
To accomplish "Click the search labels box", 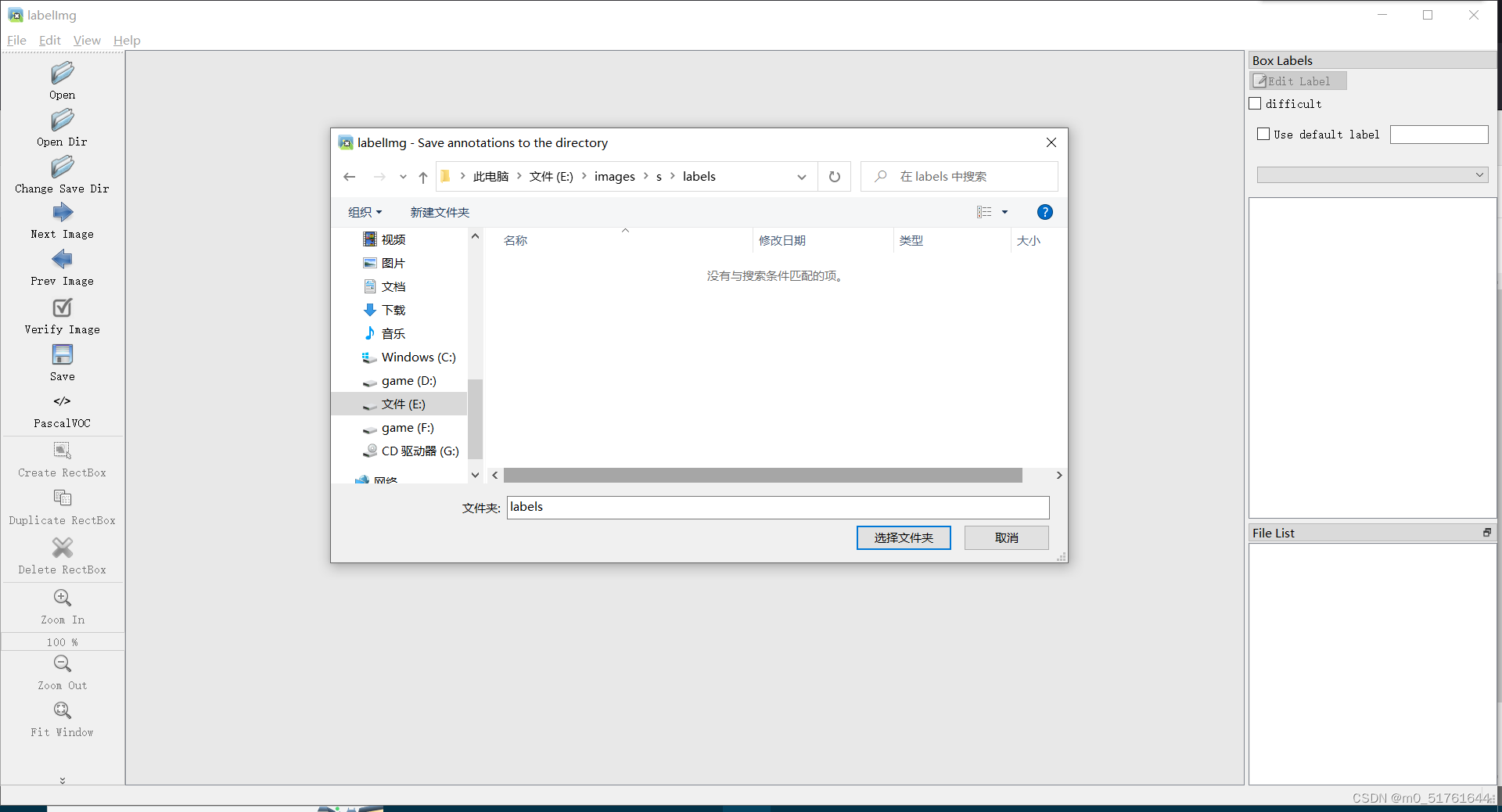I will pos(959,176).
